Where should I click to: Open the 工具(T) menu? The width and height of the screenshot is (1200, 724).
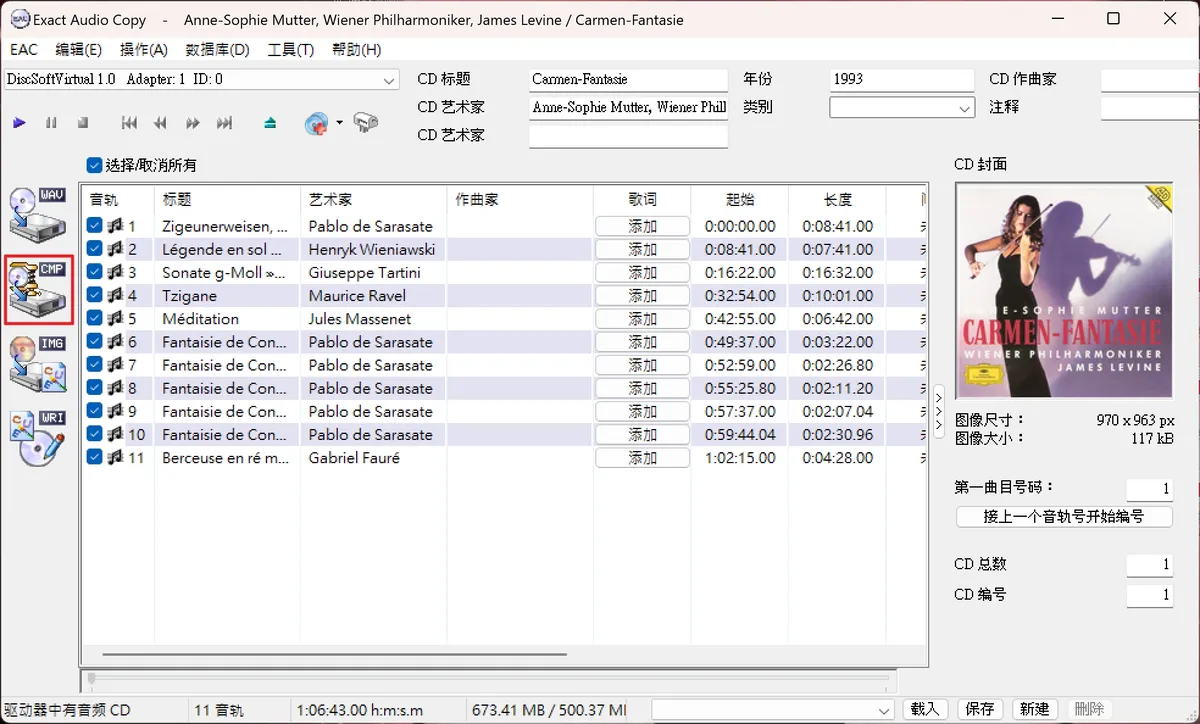click(x=291, y=50)
